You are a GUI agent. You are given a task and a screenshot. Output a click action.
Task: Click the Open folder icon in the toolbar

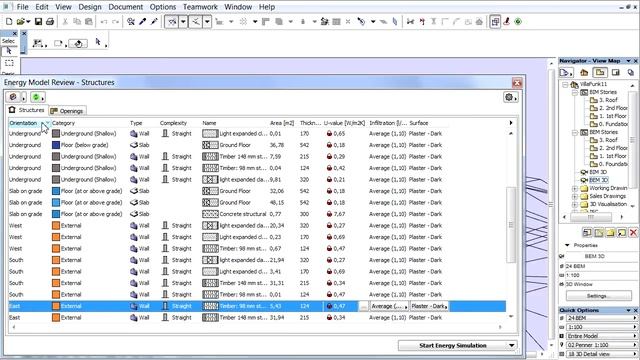pyautogui.click(x=21, y=22)
